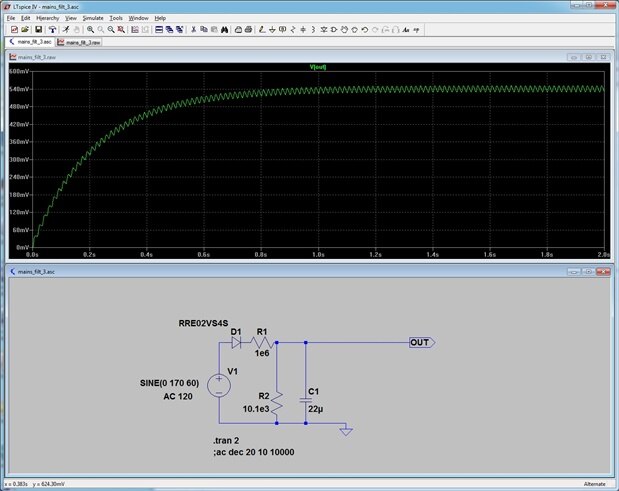Select the Label Net tool
This screenshot has width=619, height=491.
(283, 30)
